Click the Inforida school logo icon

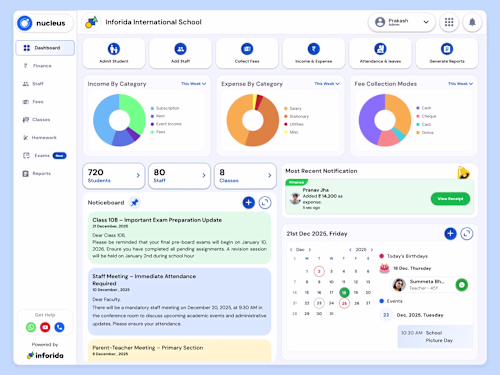(x=91, y=22)
